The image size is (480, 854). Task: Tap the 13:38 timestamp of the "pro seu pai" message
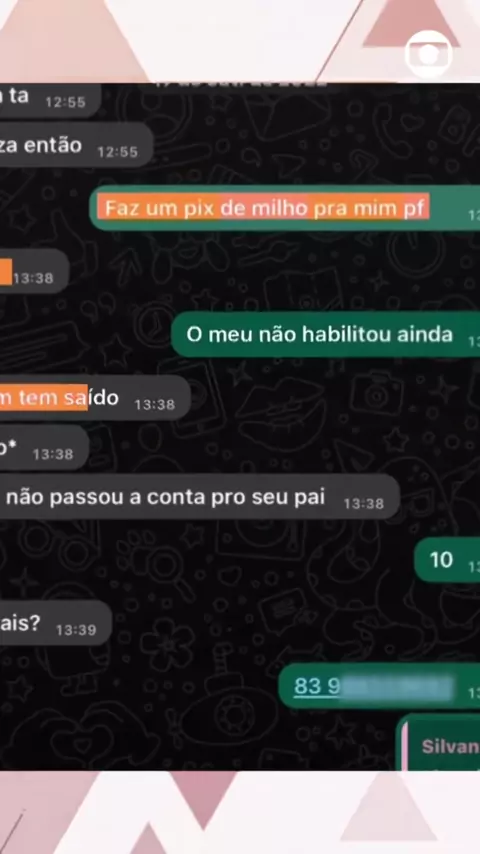coord(363,504)
